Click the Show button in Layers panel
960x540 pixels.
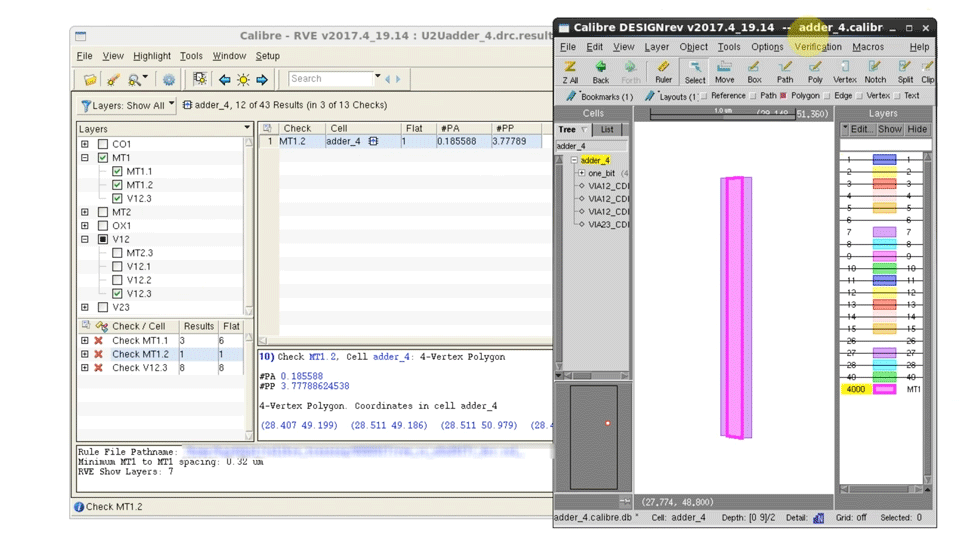click(x=890, y=129)
